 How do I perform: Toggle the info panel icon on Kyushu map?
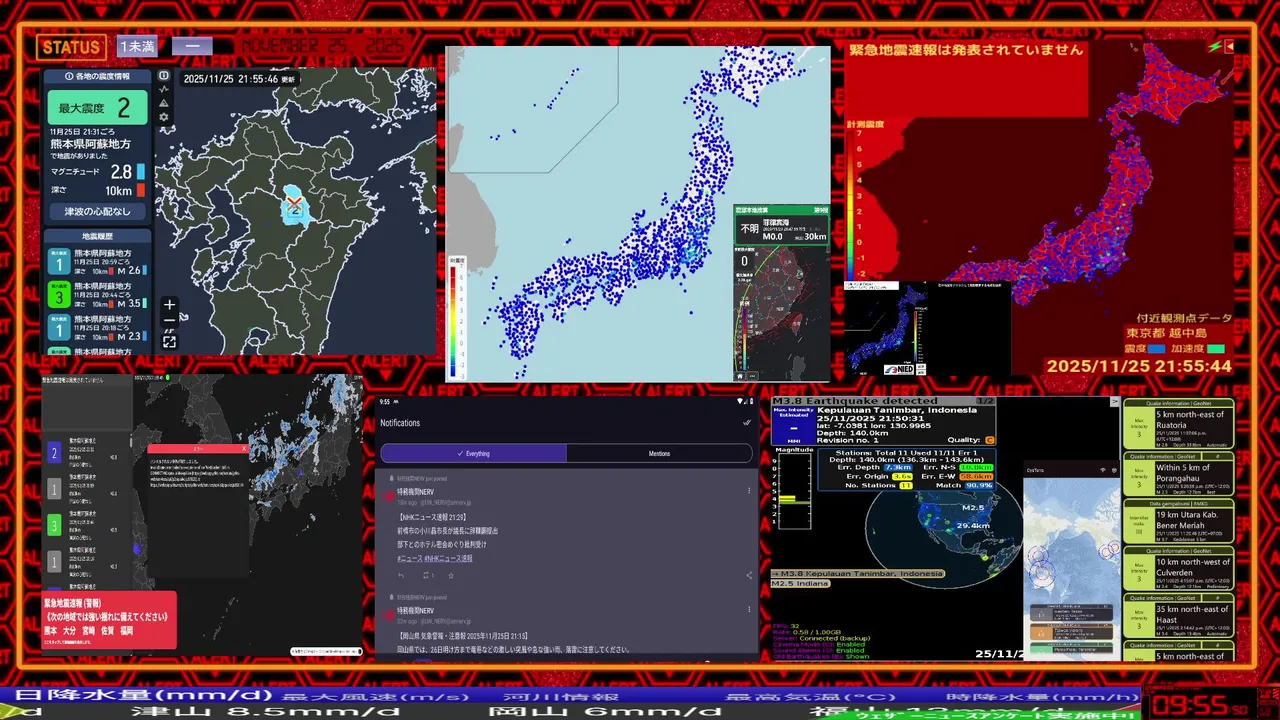[x=164, y=75]
